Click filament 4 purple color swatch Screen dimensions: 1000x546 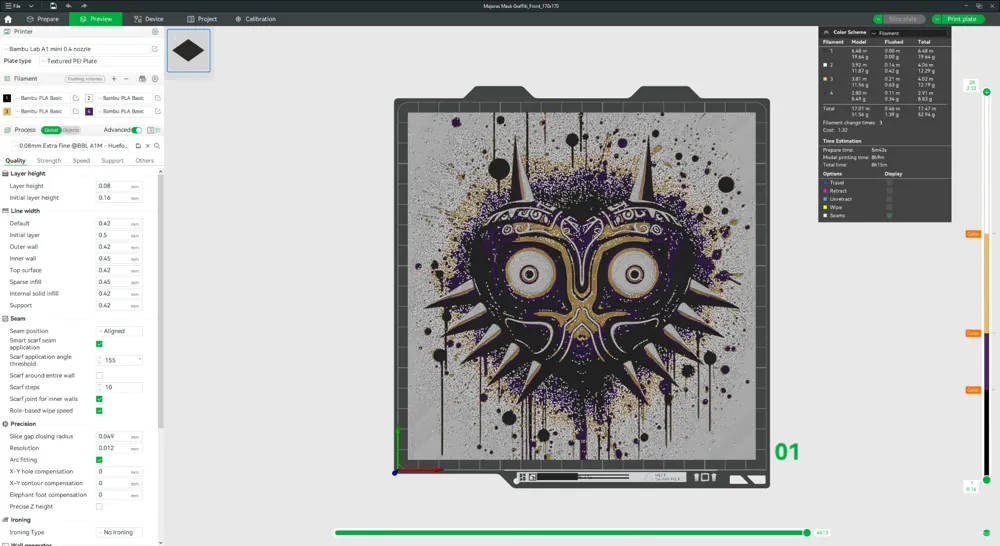[89, 111]
